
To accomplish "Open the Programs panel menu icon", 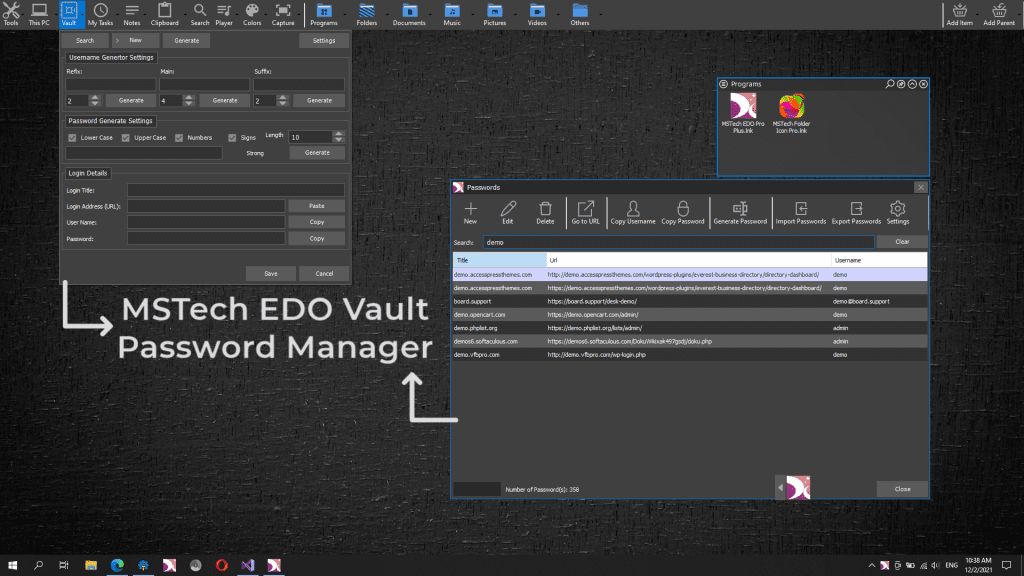I will (900, 85).
